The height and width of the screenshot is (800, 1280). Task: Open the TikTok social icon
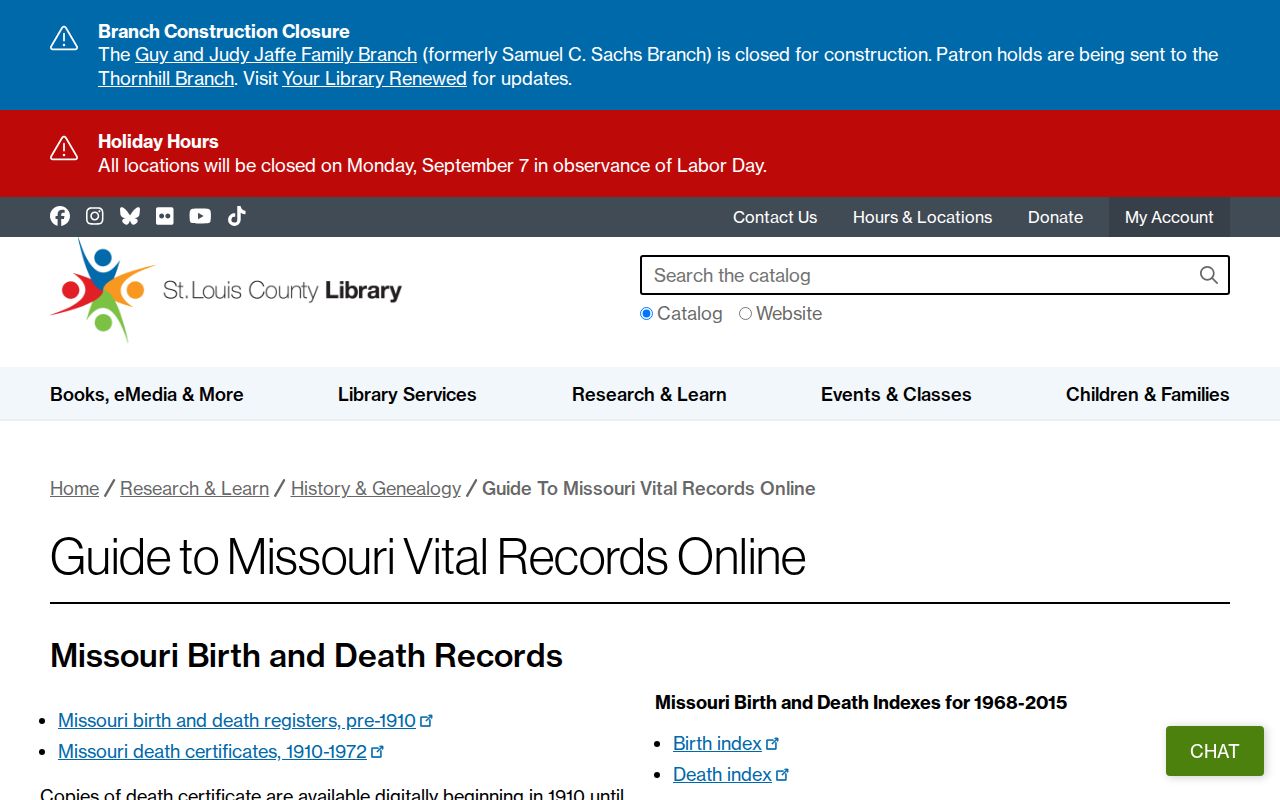[x=236, y=216]
